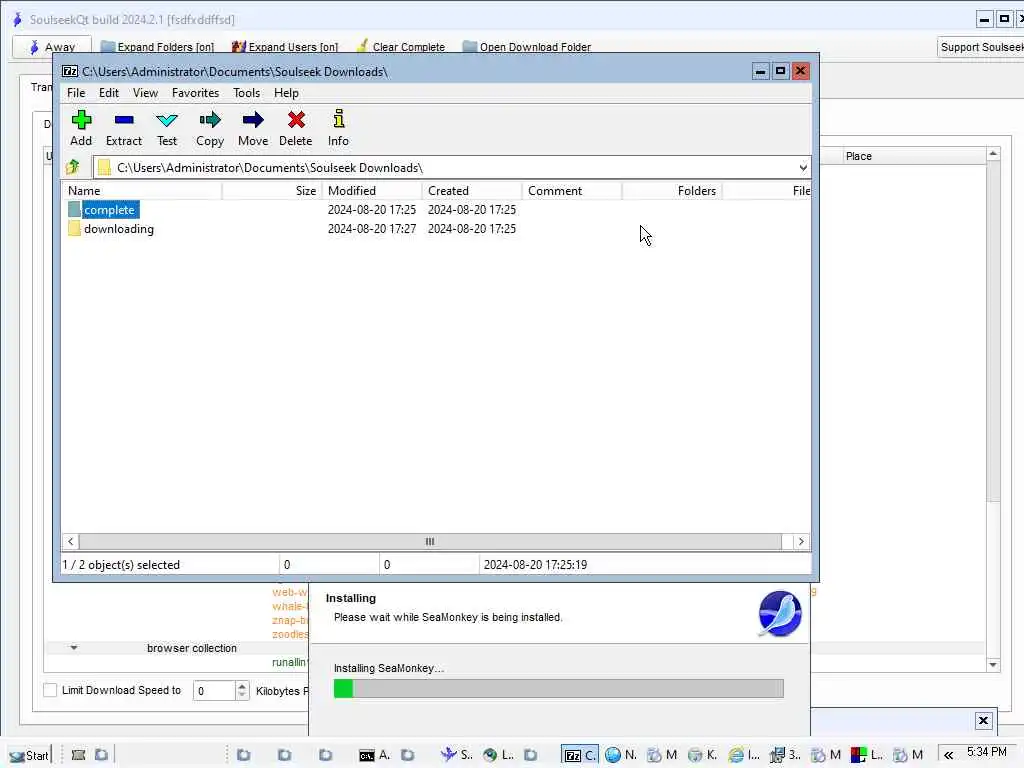Select the complete folder row
The height and width of the screenshot is (768, 1024).
[436, 210]
